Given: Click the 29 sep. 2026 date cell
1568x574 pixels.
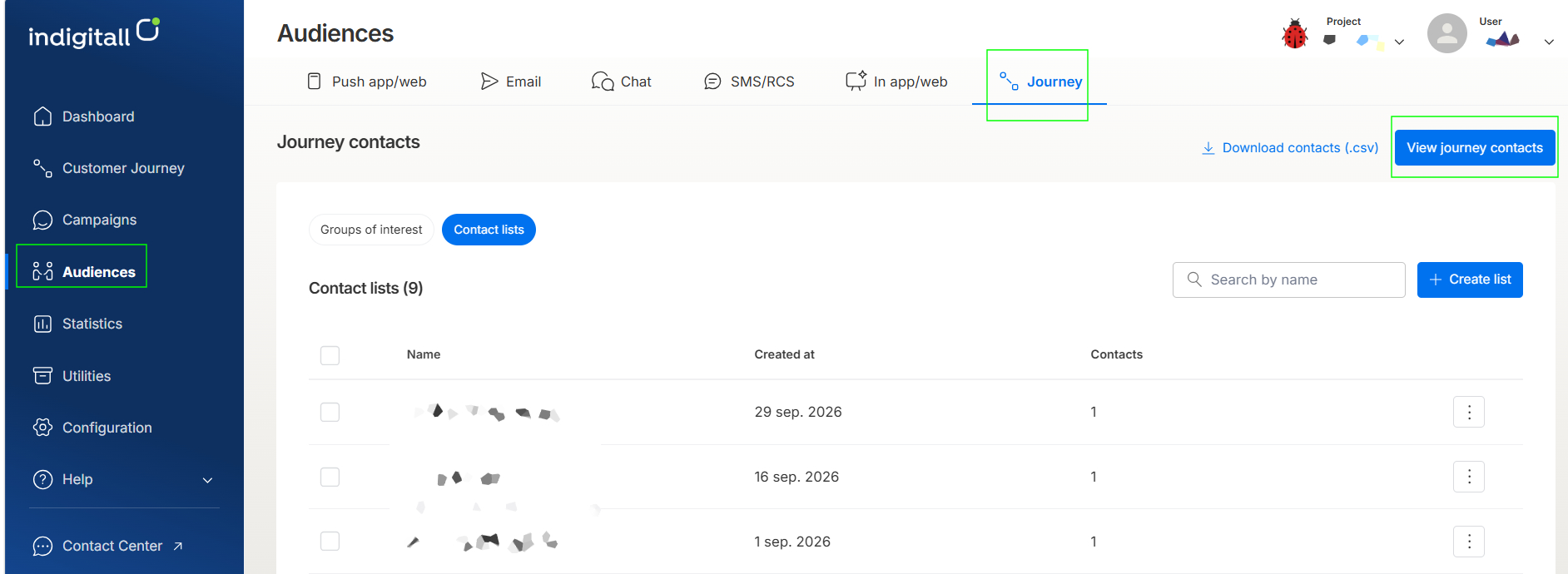Looking at the screenshot, I should pos(798,412).
